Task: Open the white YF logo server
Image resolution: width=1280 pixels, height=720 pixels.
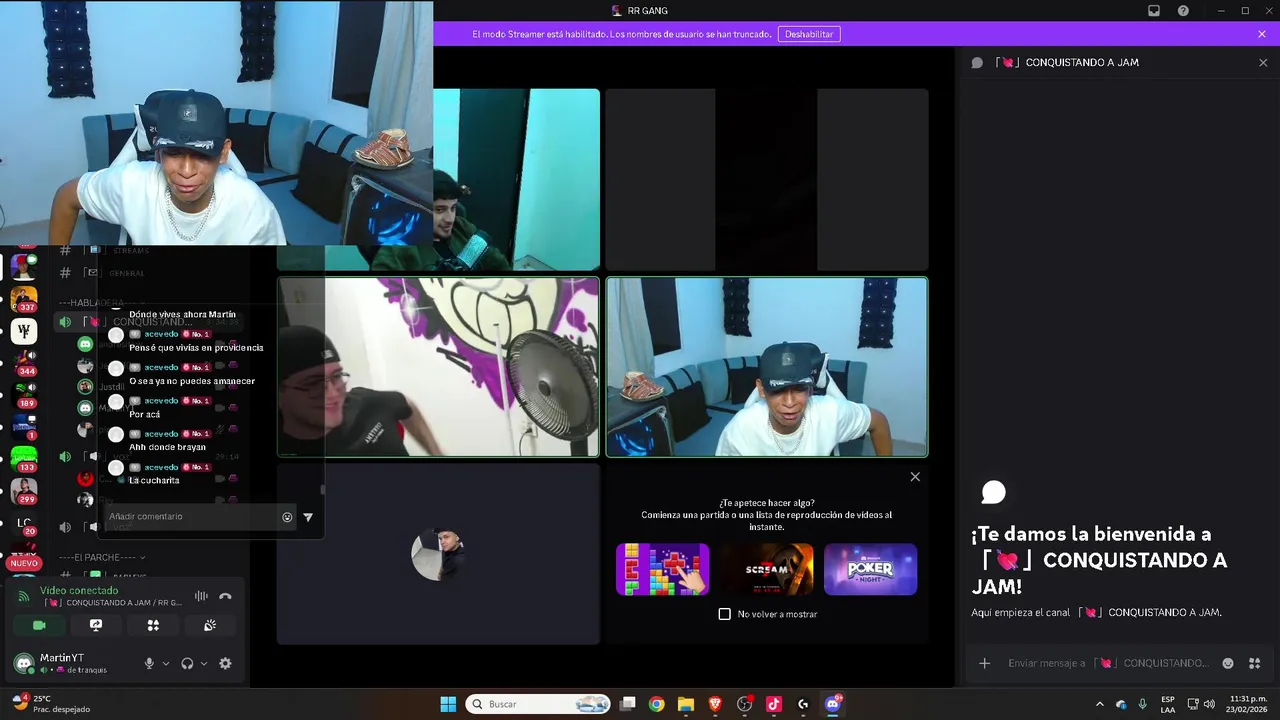Action: 24,331
